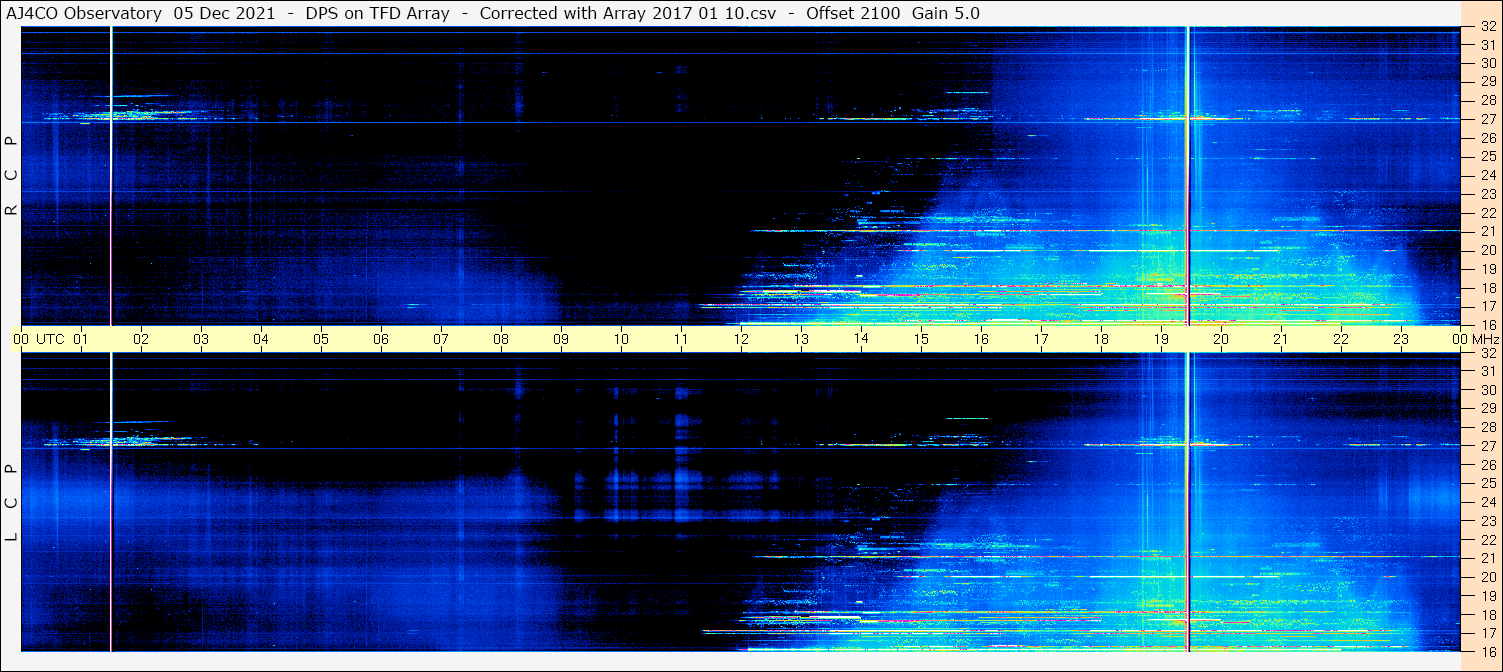Select 27 MHz label in RCP frequency scale
Image resolution: width=1503 pixels, height=672 pixels.
(x=1487, y=119)
